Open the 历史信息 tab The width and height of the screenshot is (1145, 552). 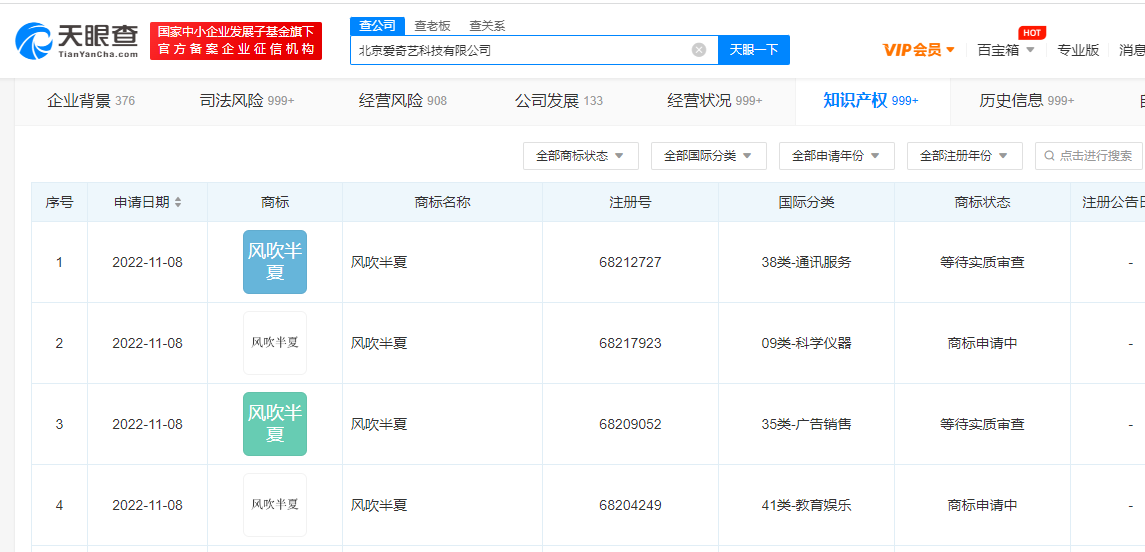point(1026,101)
